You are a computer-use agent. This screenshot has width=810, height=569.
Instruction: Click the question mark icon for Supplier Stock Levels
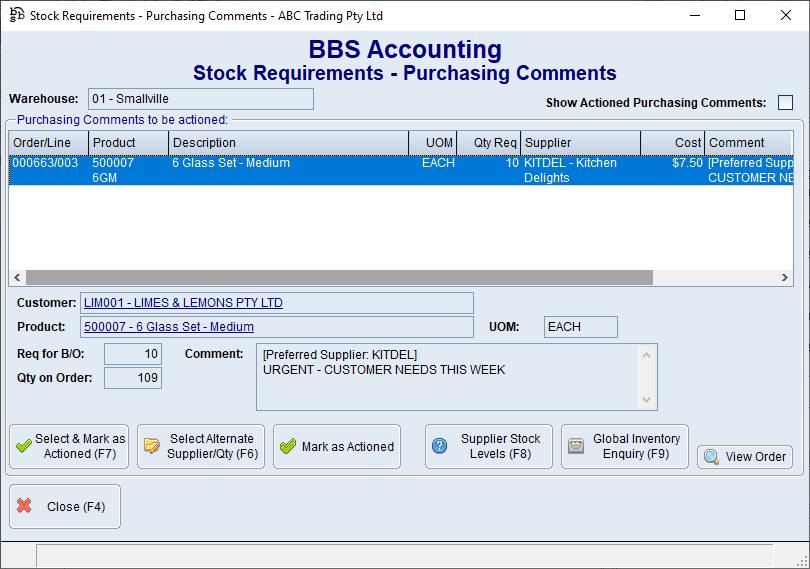(x=439, y=447)
